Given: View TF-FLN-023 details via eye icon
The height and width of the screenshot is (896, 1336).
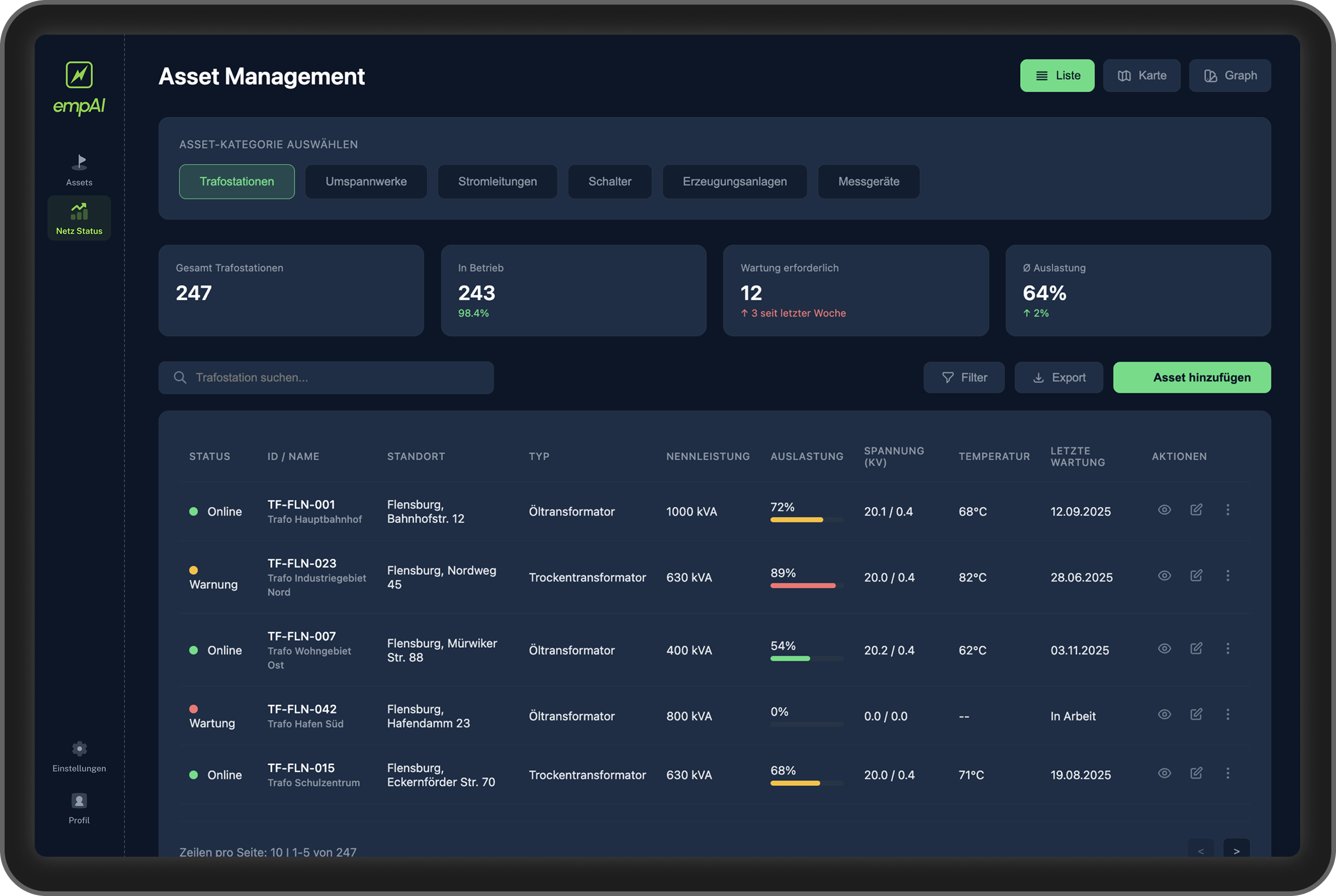Looking at the screenshot, I should click(x=1164, y=576).
